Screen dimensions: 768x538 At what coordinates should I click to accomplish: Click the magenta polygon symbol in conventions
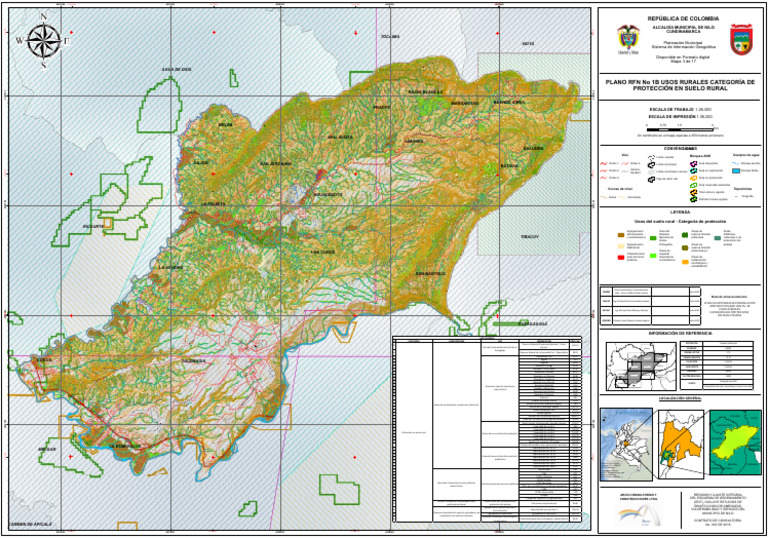[694, 164]
